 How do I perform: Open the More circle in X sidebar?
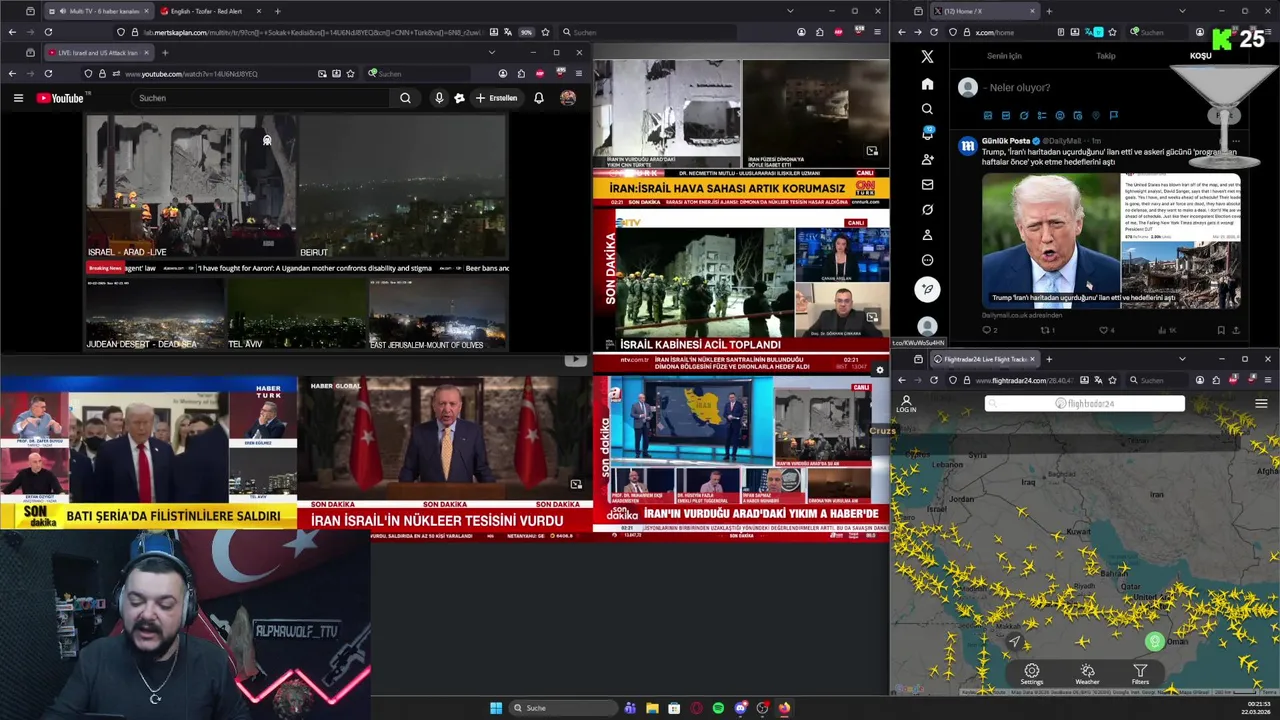click(927, 260)
